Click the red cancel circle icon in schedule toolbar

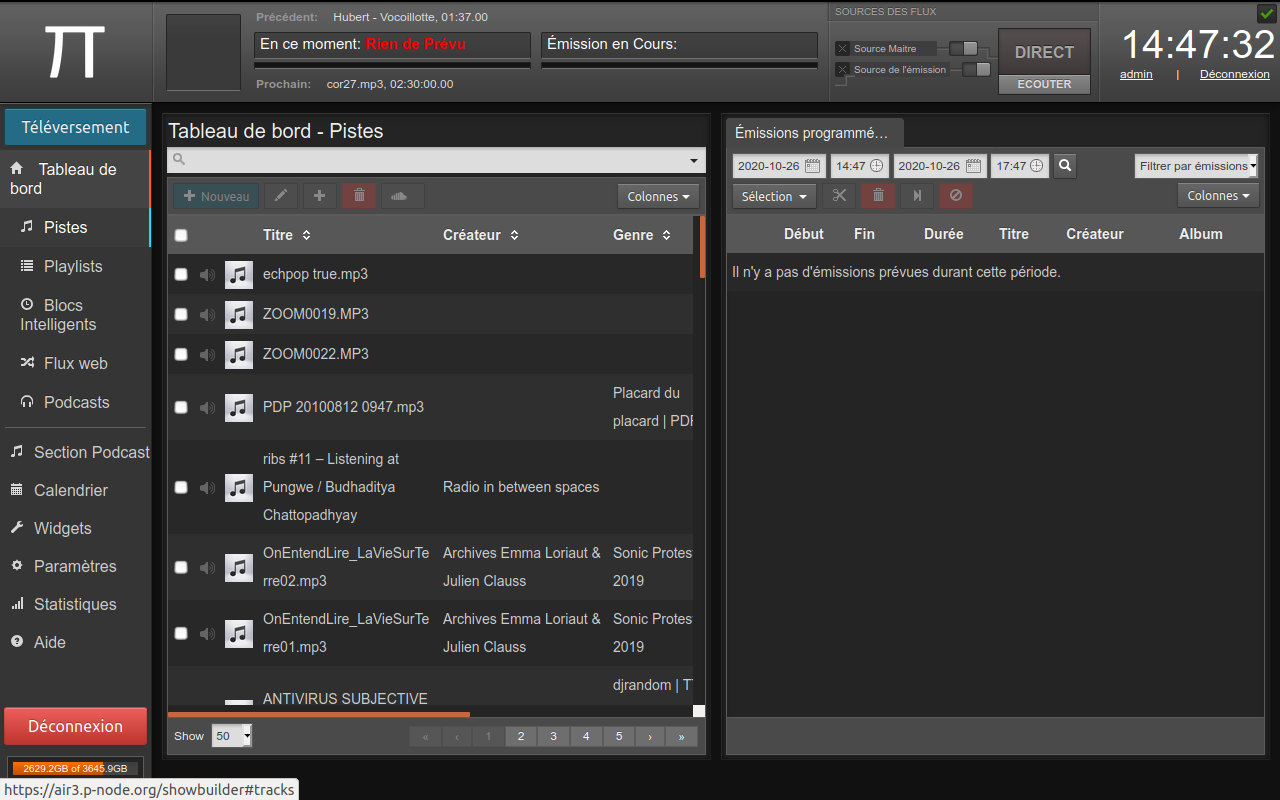click(x=955, y=196)
